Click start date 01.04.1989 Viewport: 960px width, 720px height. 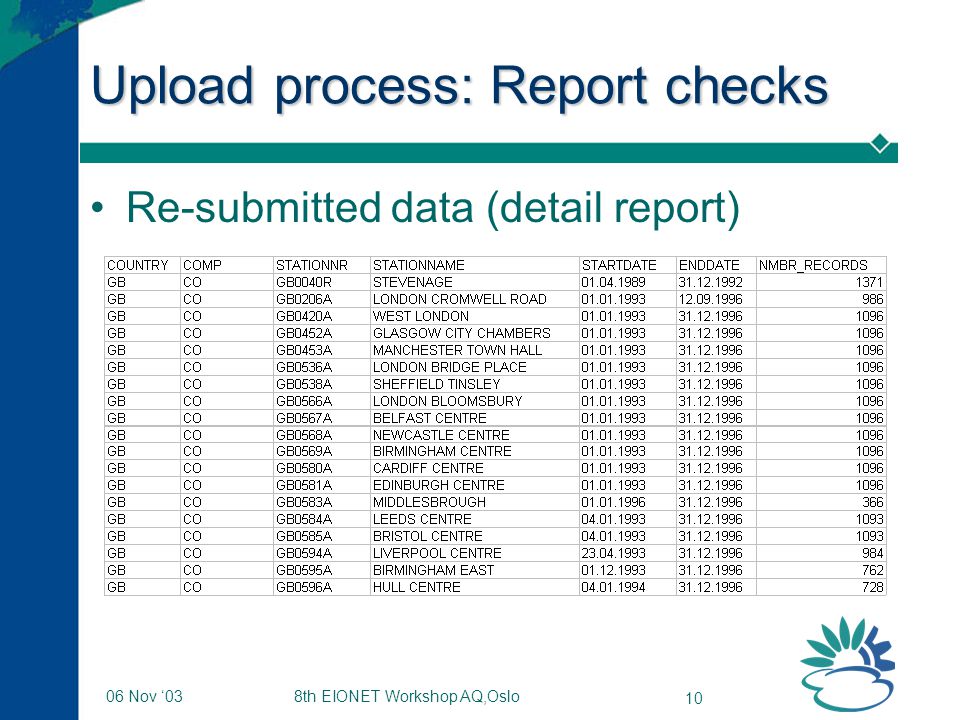(613, 282)
